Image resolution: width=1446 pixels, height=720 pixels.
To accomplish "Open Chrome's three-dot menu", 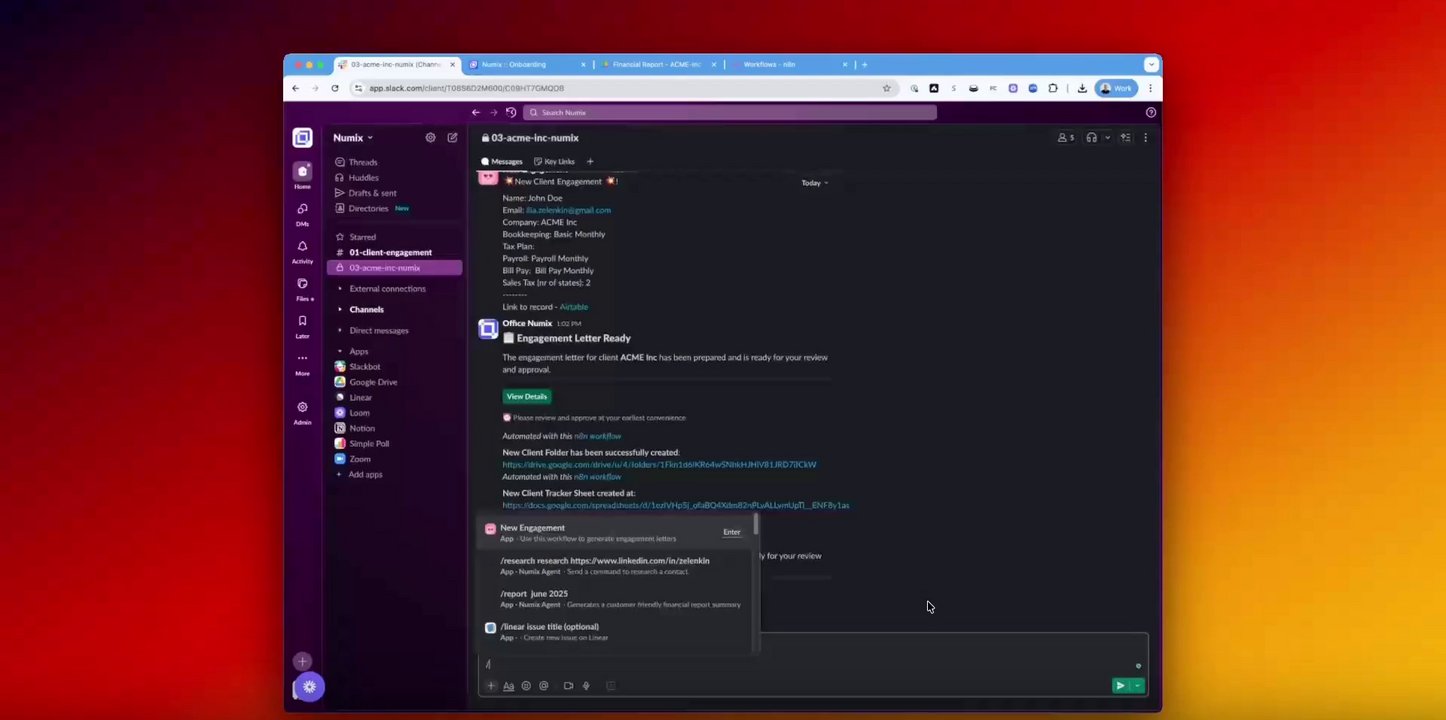I will coord(1150,88).
